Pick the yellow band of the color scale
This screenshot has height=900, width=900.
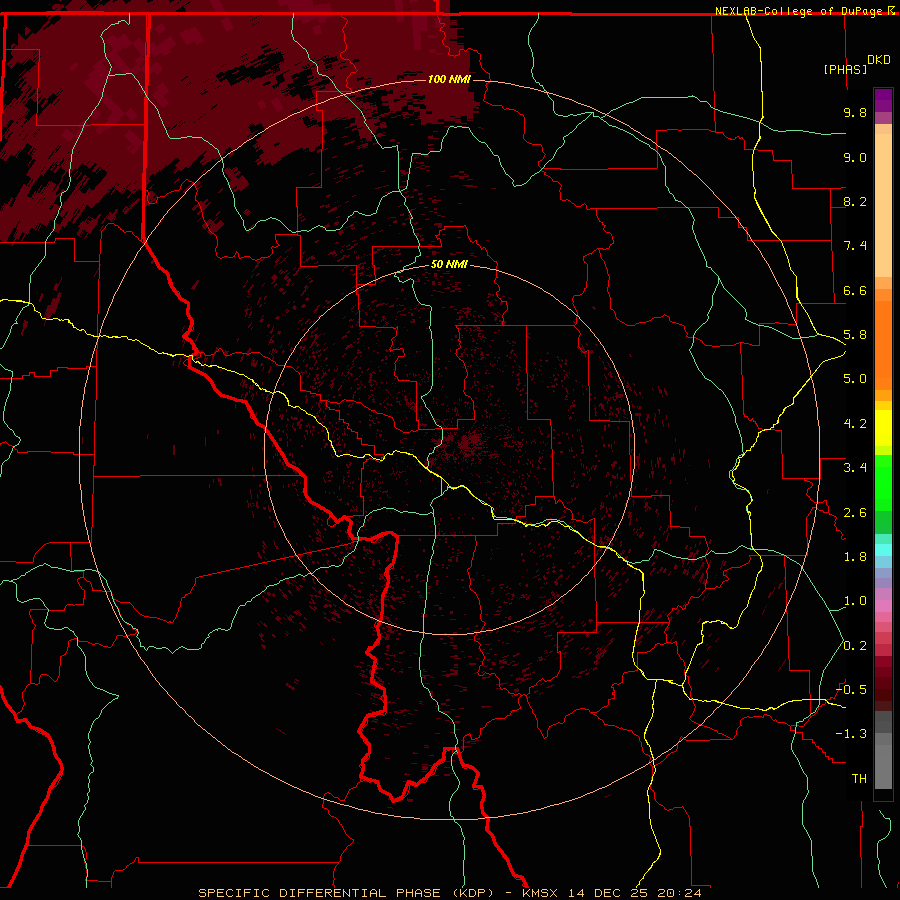click(883, 428)
